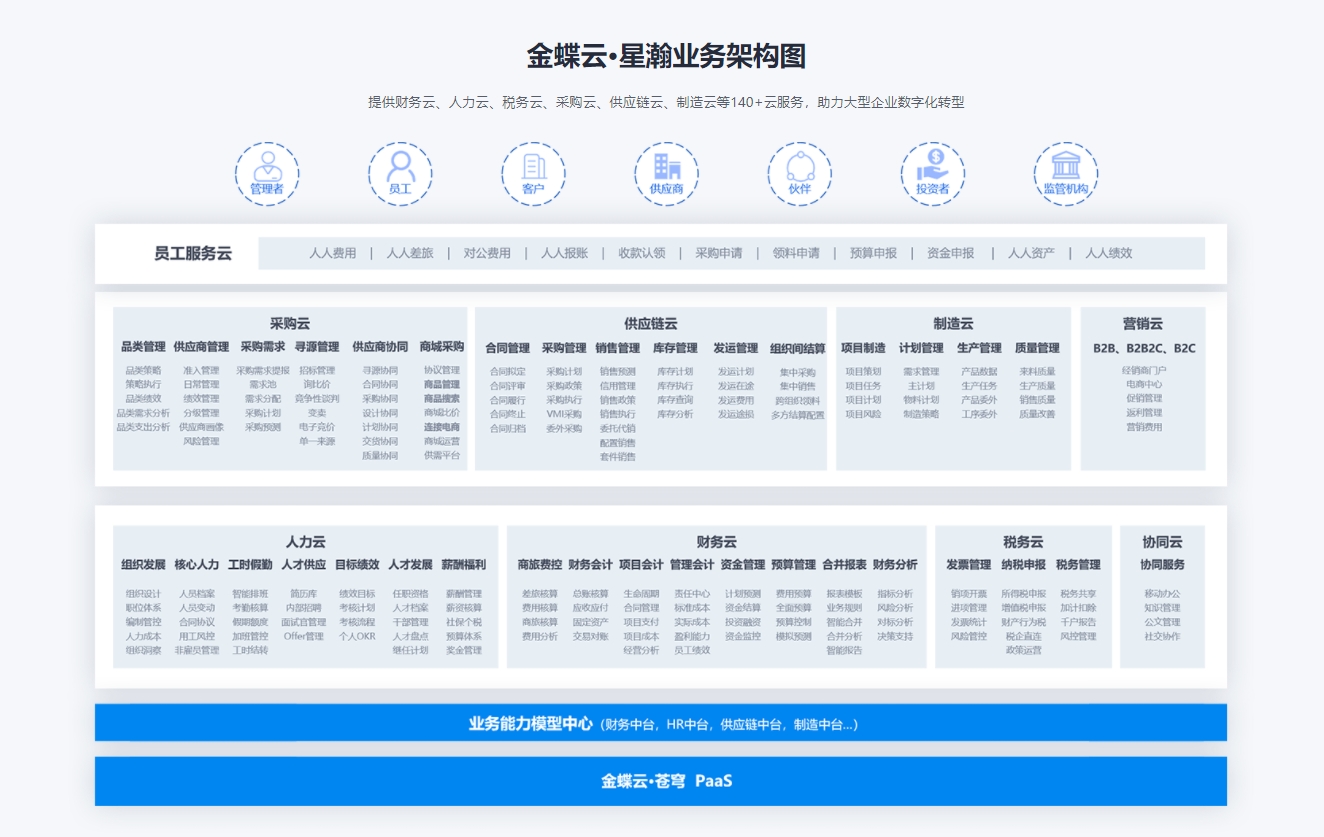Click 发运途损 under 发运管理
Screen dimensions: 1324x837
(x=735, y=414)
